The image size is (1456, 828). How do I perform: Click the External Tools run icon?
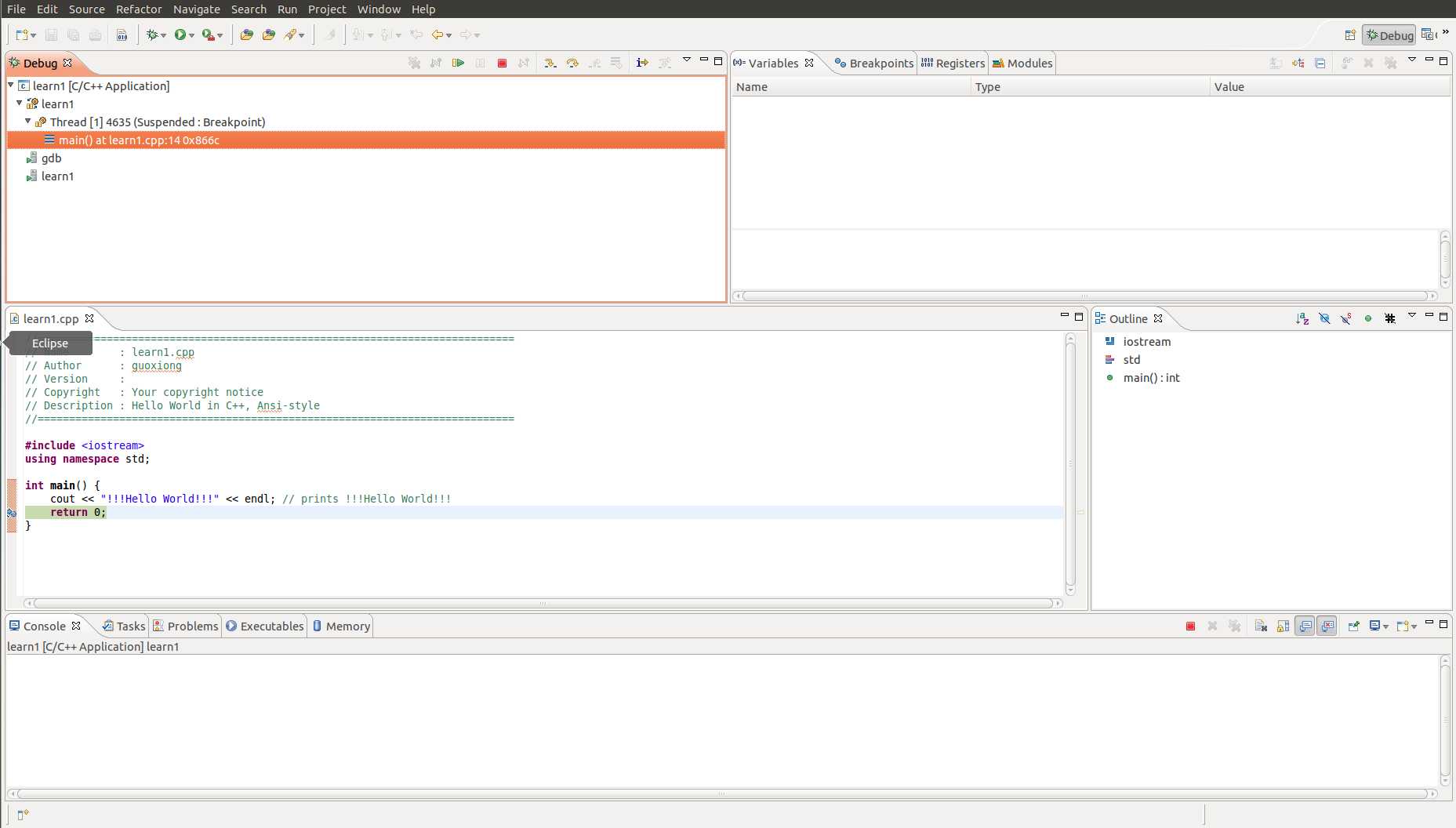[x=208, y=34]
